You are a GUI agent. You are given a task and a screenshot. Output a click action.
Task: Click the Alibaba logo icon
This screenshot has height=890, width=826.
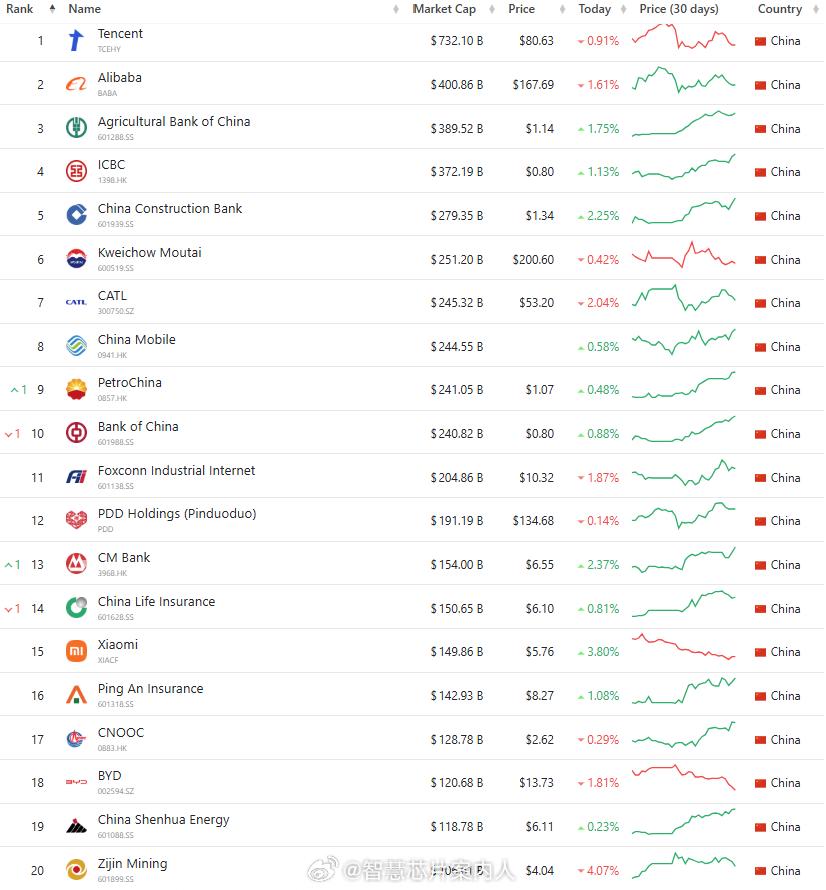76,85
